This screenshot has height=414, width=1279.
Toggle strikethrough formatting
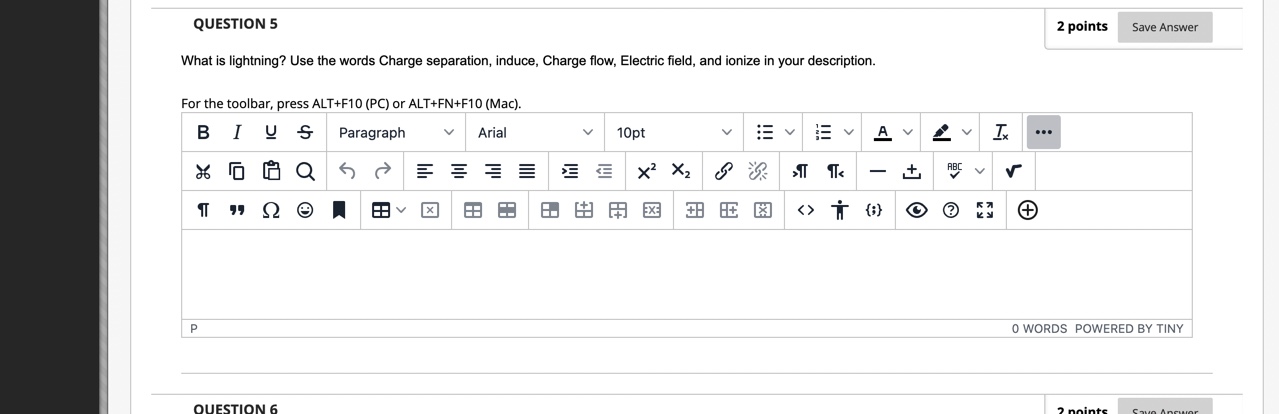(x=304, y=133)
